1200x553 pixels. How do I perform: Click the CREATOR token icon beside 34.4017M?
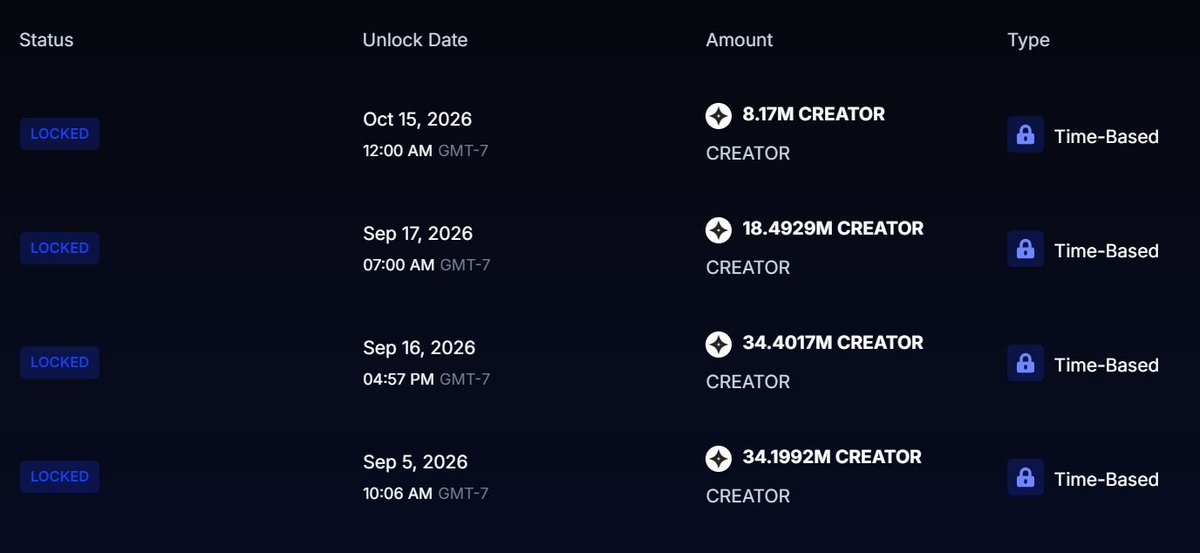click(718, 344)
